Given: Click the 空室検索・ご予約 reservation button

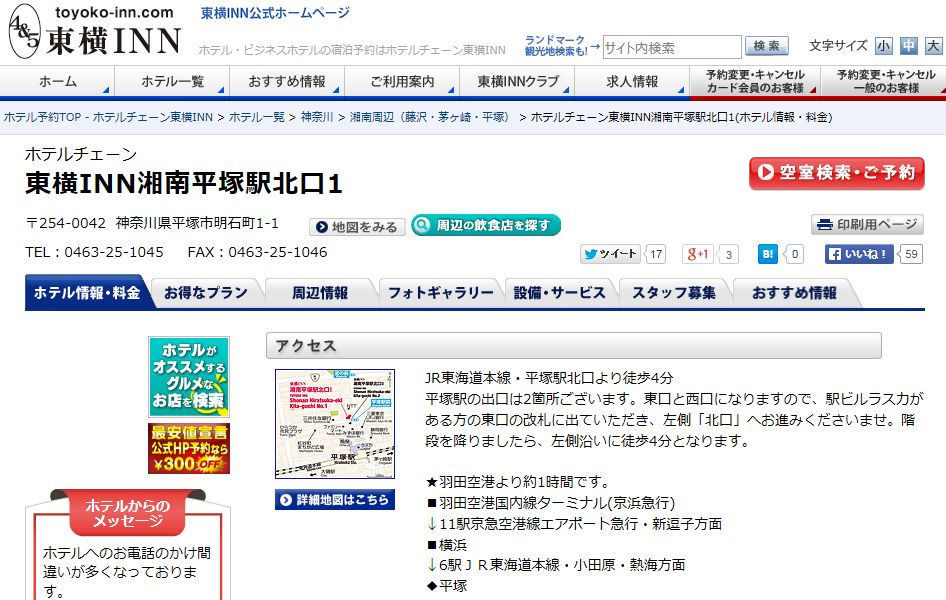Looking at the screenshot, I should coord(836,173).
